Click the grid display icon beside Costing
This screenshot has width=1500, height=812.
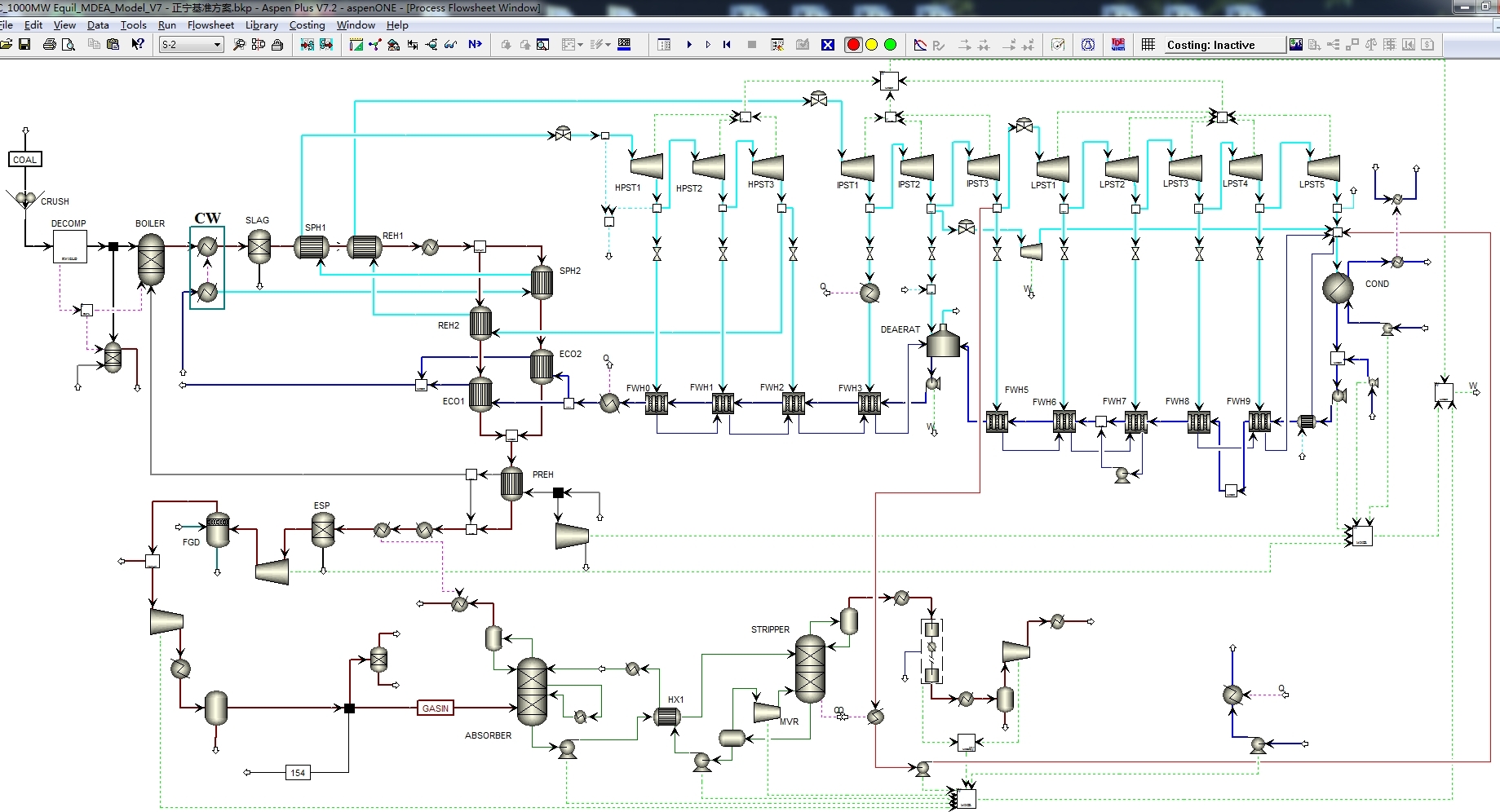[1148, 45]
